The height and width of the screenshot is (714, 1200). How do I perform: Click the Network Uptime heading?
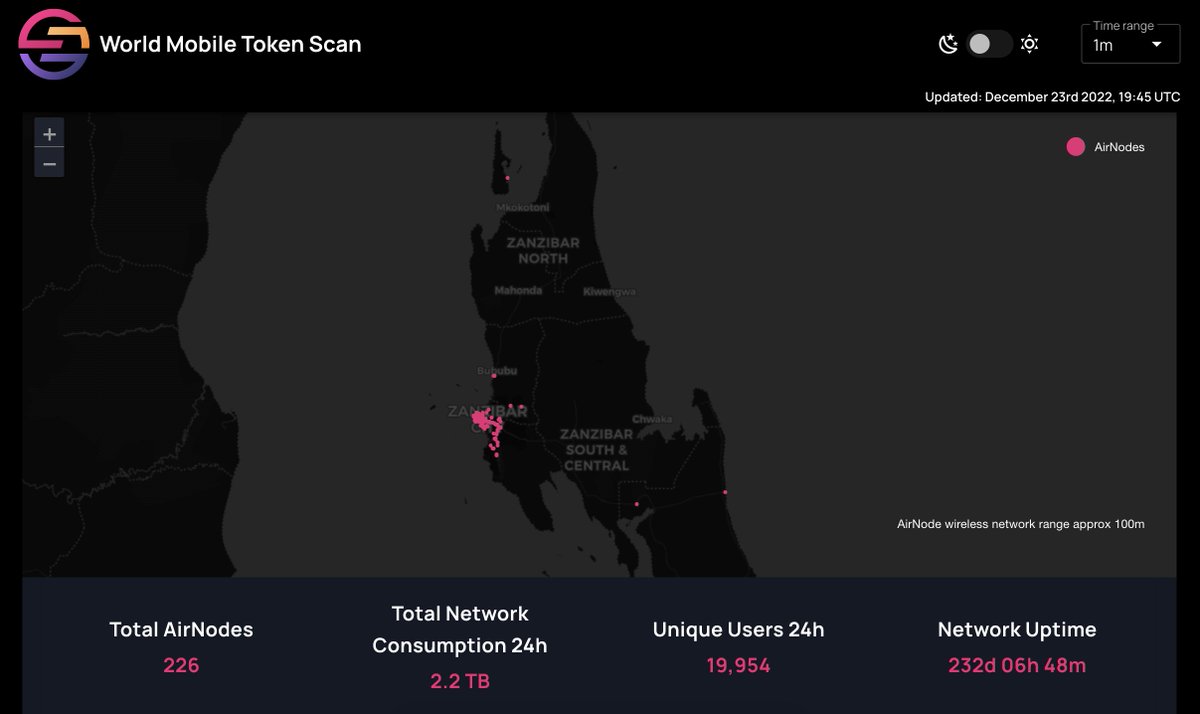click(1017, 629)
